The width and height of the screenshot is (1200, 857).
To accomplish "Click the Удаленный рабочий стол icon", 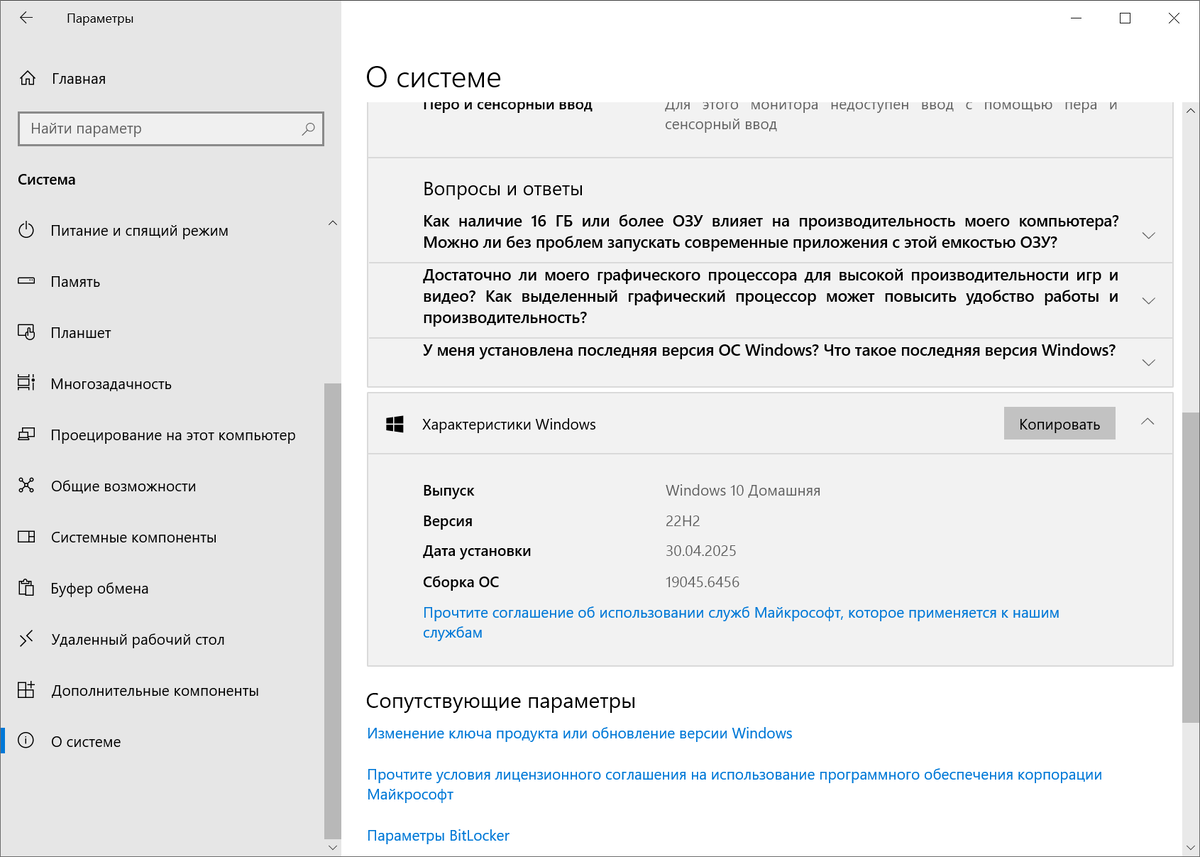I will click(27, 639).
